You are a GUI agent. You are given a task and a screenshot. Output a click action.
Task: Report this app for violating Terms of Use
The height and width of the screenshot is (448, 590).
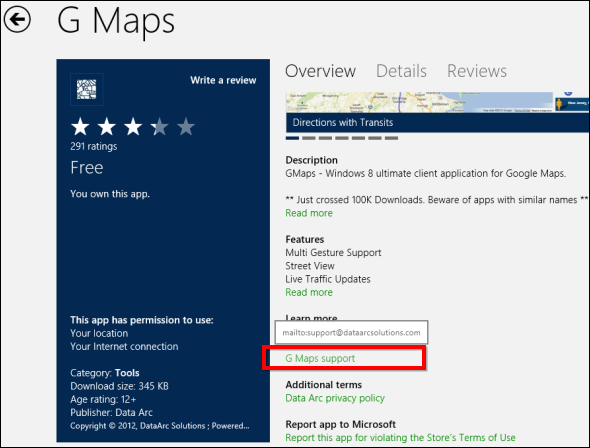(400, 438)
